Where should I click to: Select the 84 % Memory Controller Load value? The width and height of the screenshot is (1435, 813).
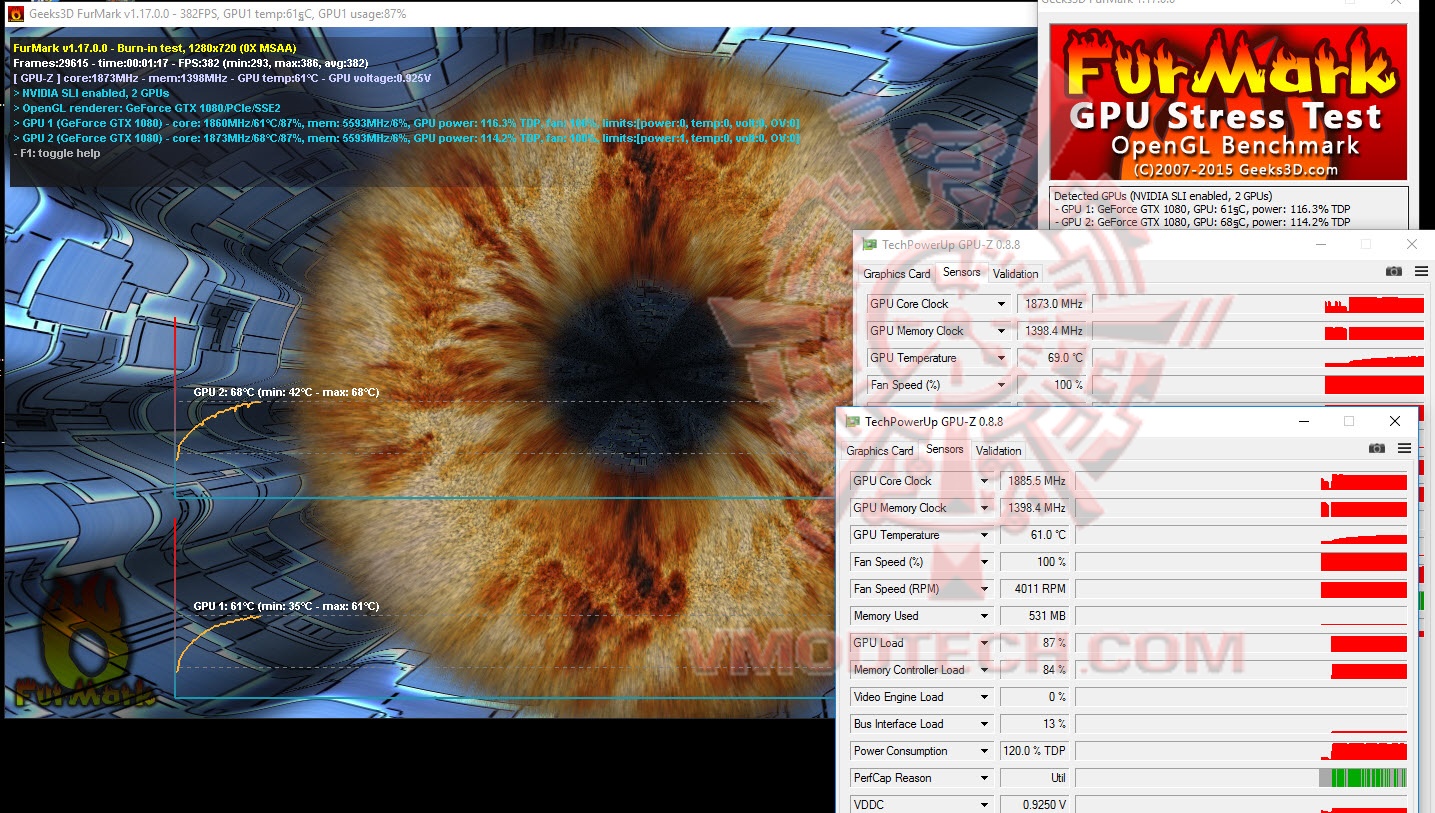pos(1036,670)
